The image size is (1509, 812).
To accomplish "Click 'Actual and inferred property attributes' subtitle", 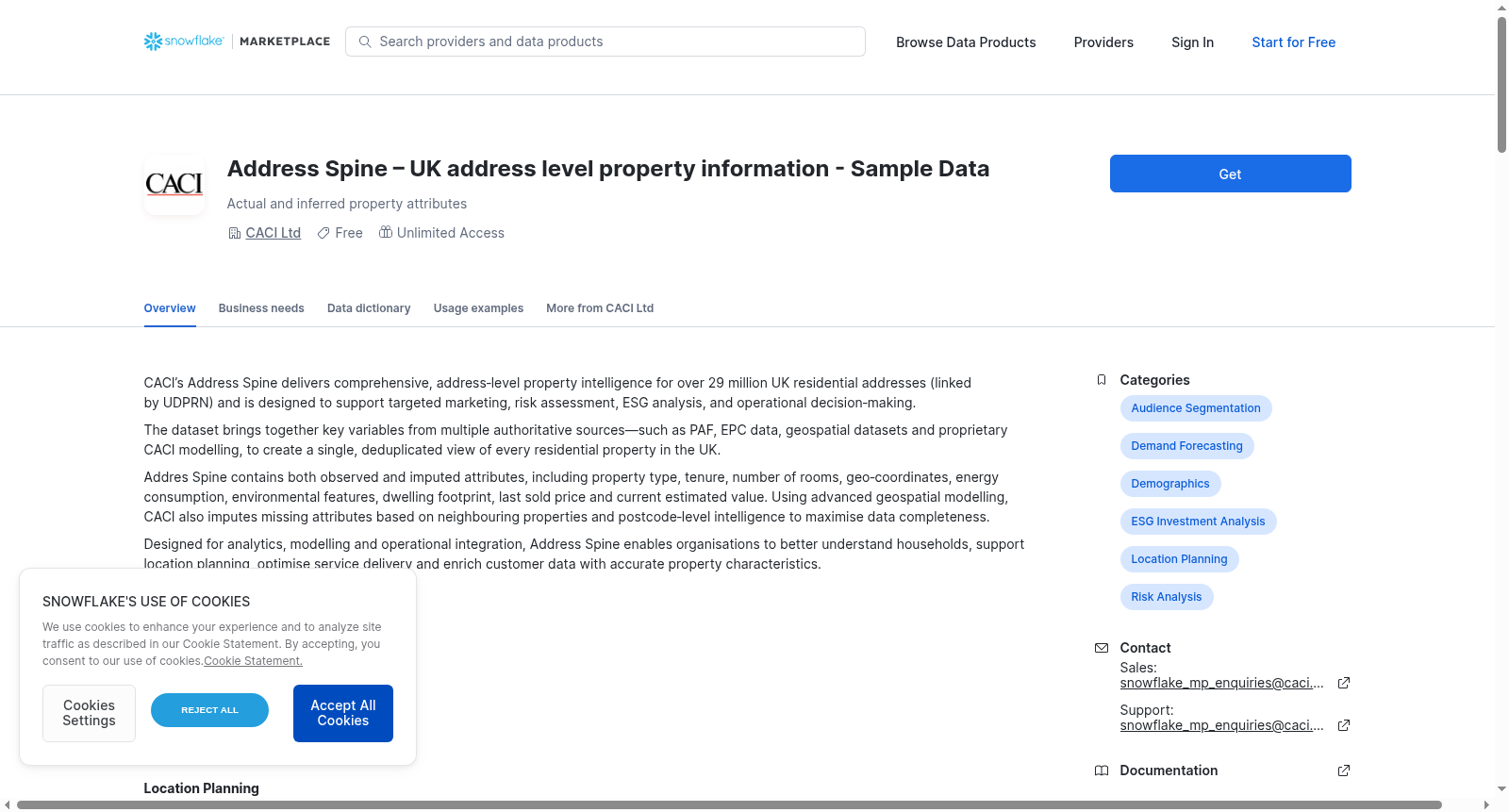I will click(x=347, y=204).
